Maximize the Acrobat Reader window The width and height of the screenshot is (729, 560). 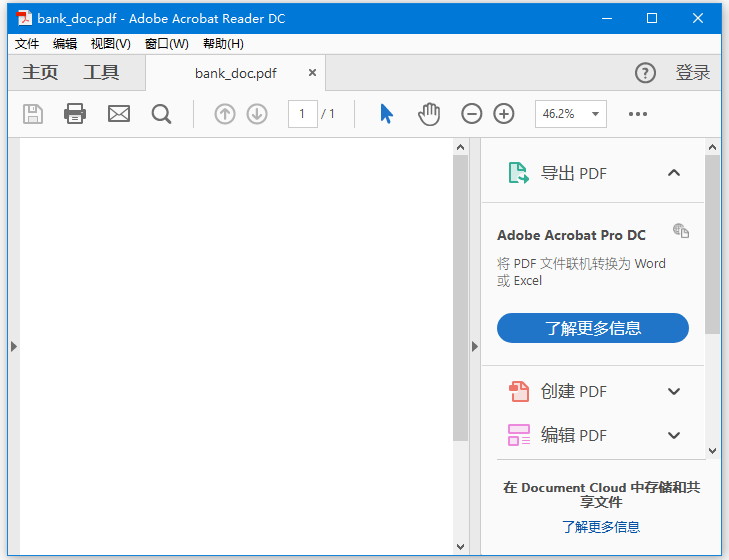(x=652, y=18)
